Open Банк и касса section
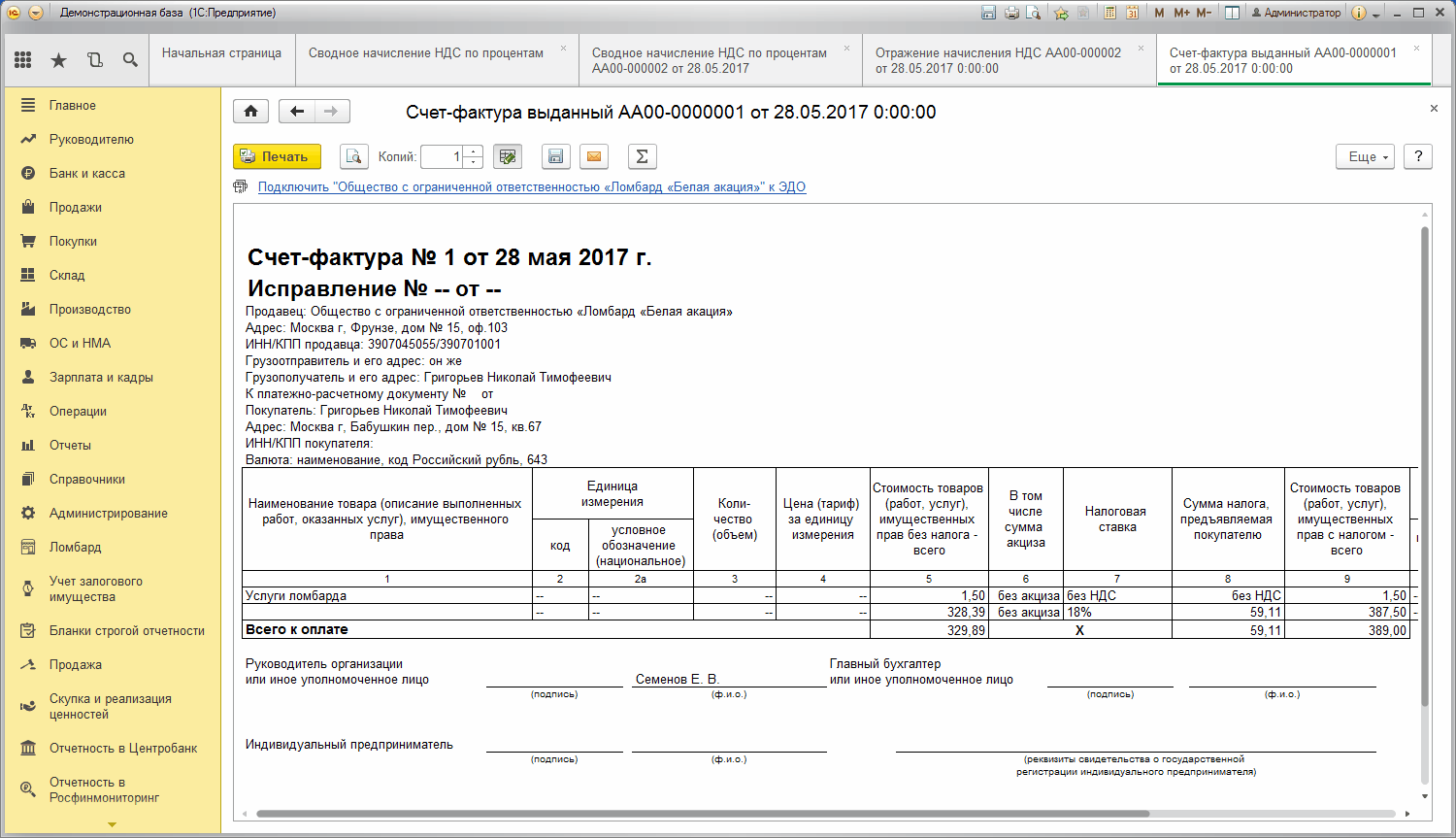The height and width of the screenshot is (838, 1456). pyautogui.click(x=111, y=173)
